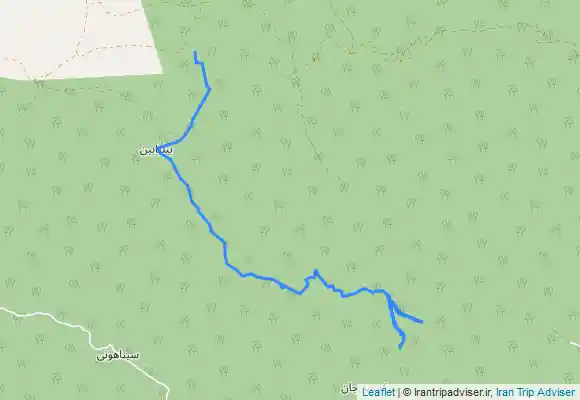Click the Irantripadviser.ir copyright text
The width and height of the screenshot is (580, 400).
(x=453, y=392)
